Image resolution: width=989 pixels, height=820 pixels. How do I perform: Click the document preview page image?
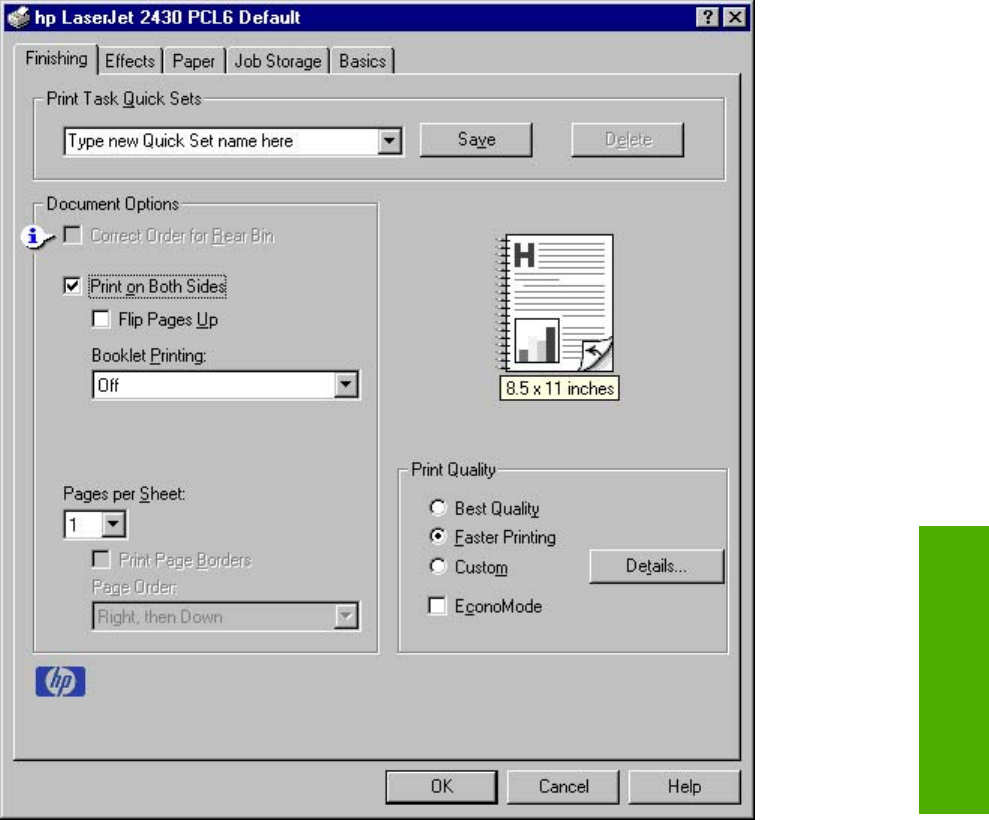click(x=555, y=303)
